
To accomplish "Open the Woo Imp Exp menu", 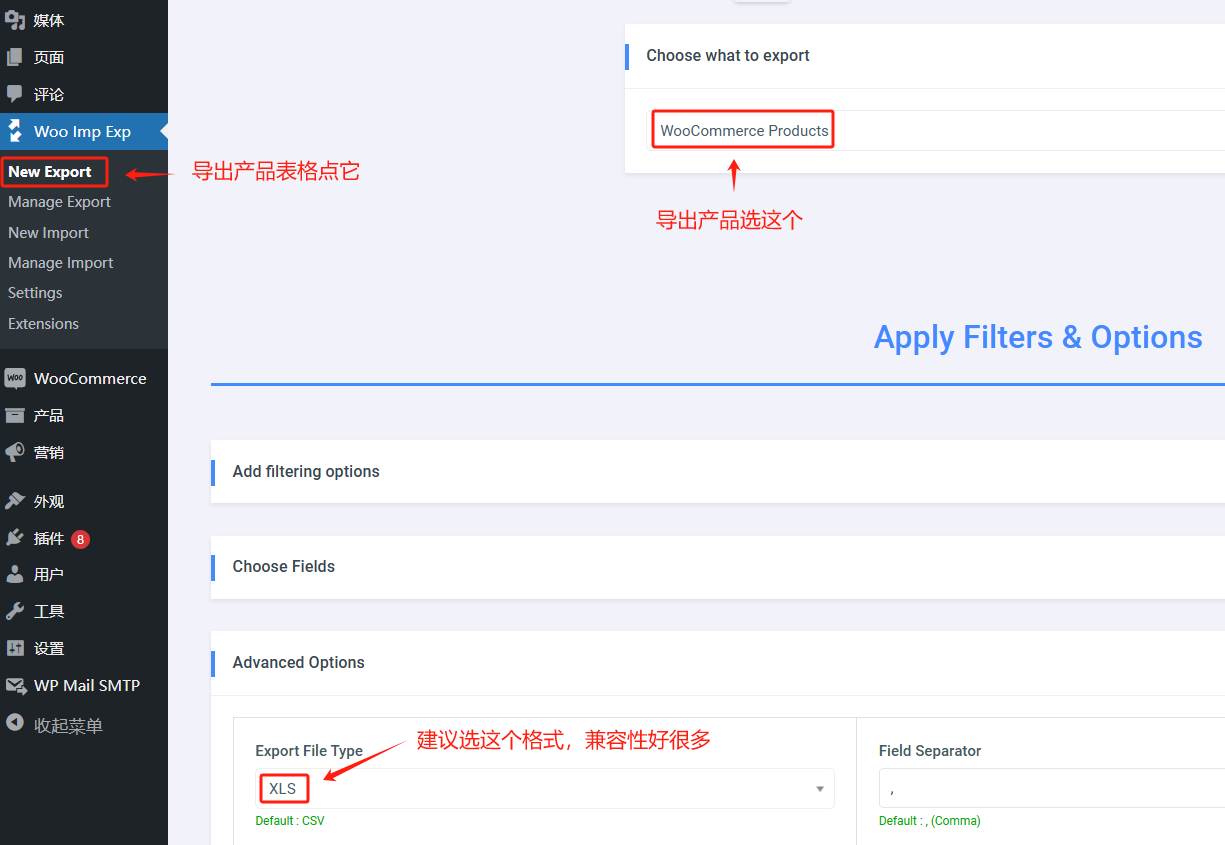I will click(x=82, y=131).
